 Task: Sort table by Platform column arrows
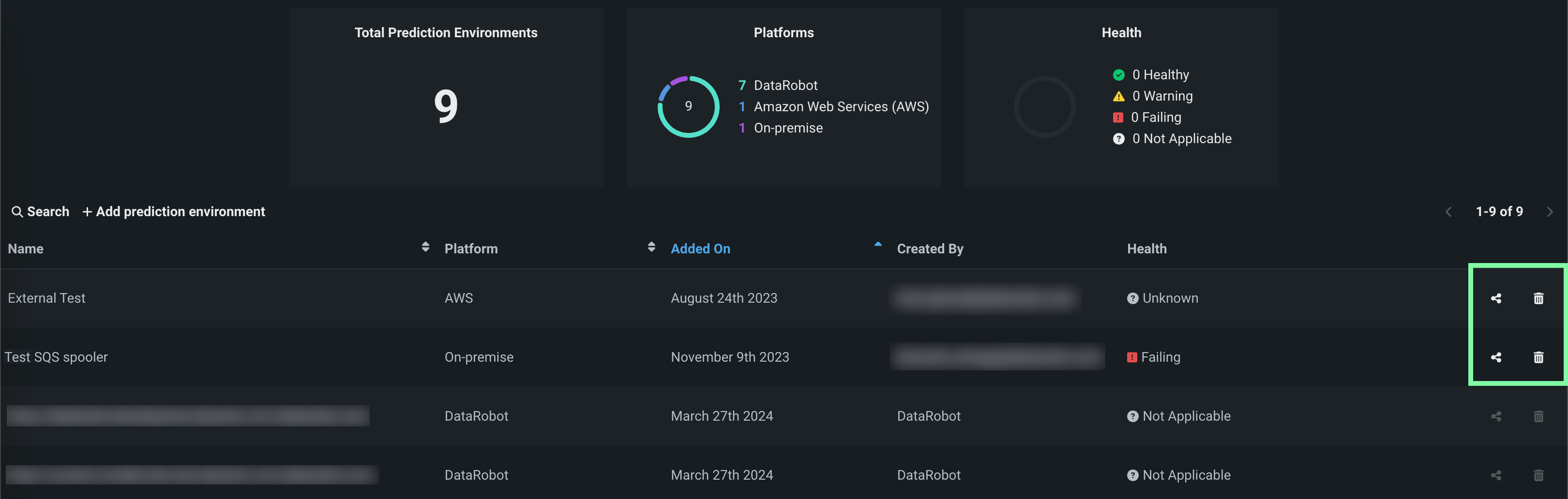651,247
